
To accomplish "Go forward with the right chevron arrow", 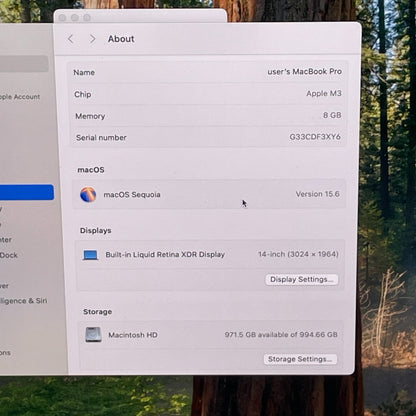I will 92,39.
